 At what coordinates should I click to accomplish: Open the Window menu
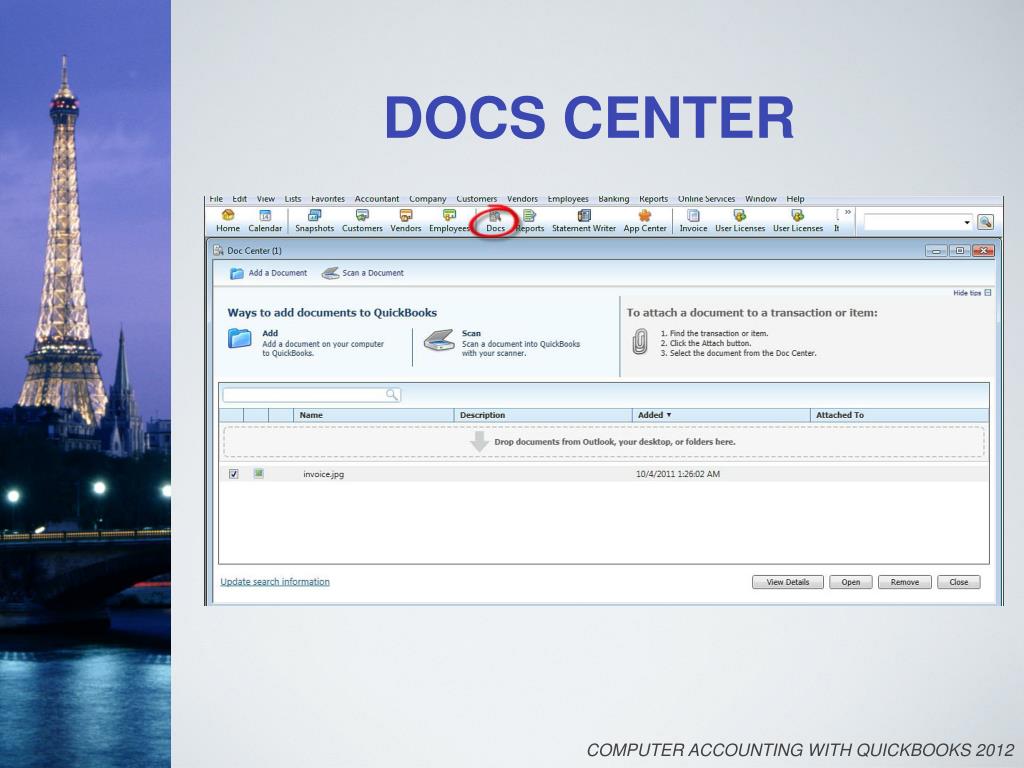click(x=761, y=199)
